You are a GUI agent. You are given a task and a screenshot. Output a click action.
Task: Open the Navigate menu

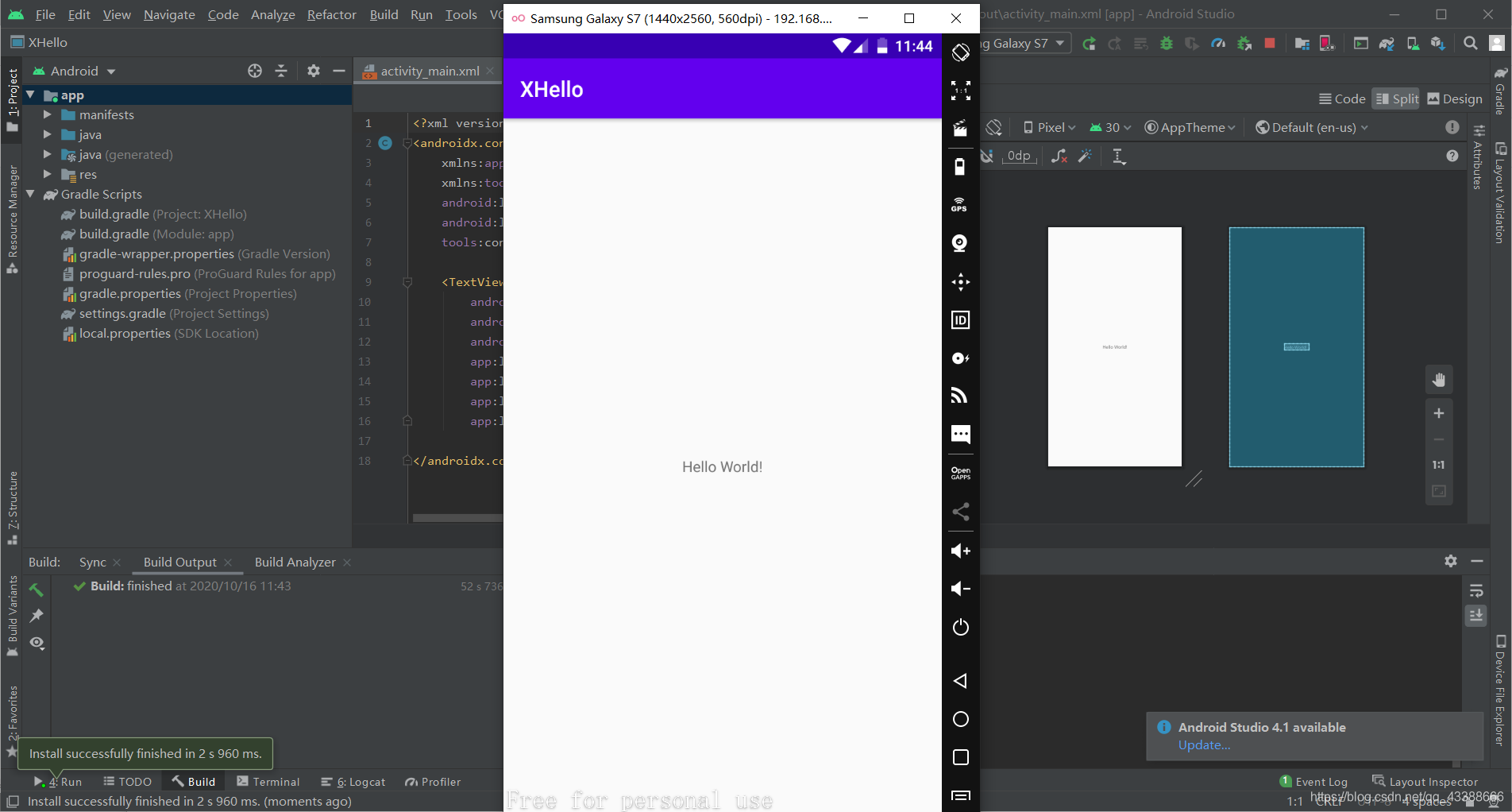[169, 14]
